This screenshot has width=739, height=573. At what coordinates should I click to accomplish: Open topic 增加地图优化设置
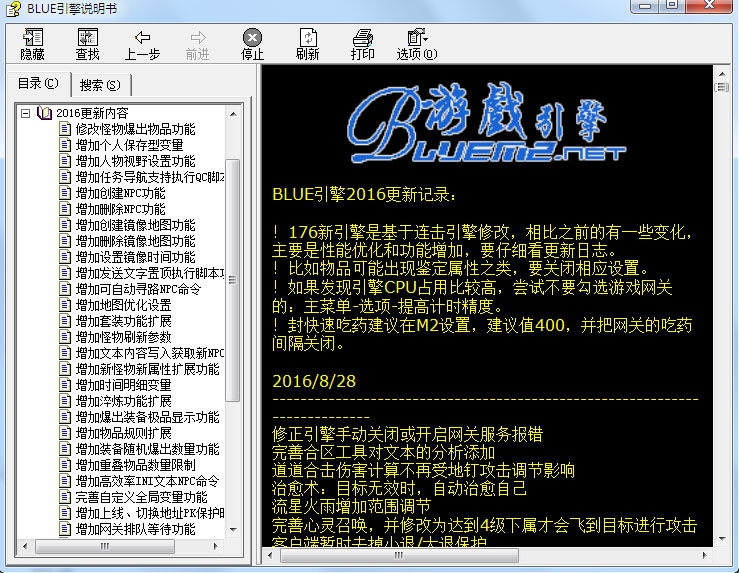pyautogui.click(x=123, y=305)
